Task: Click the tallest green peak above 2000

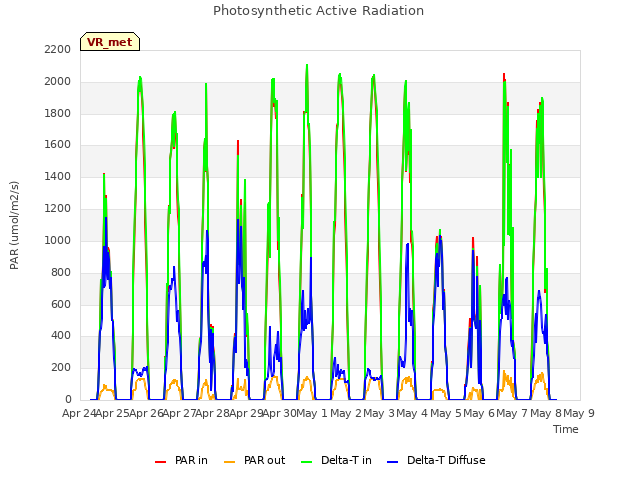Action: click(307, 66)
